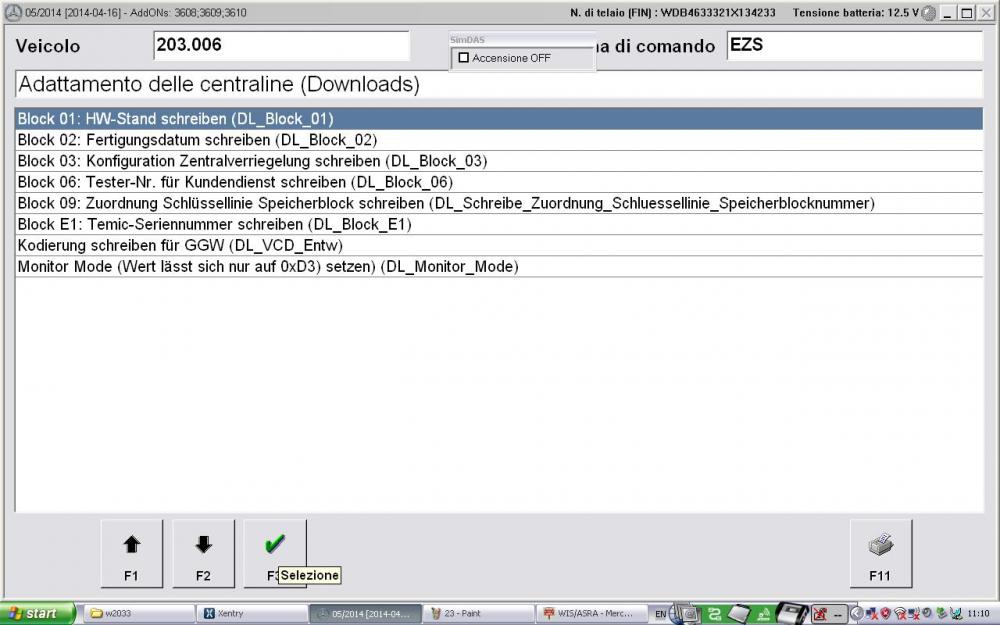Open WIS/ASRA from the taskbar
The height and width of the screenshot is (625, 1000).
pos(588,613)
